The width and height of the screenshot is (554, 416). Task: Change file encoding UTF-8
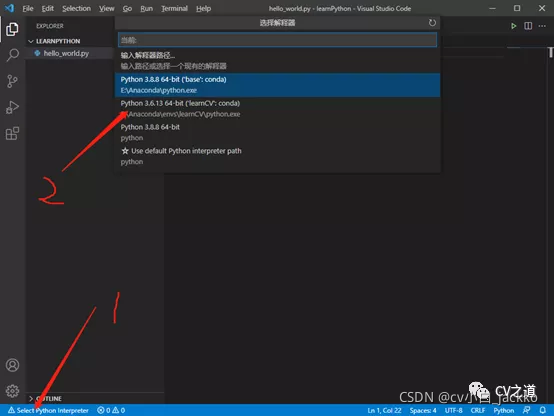tap(453, 410)
